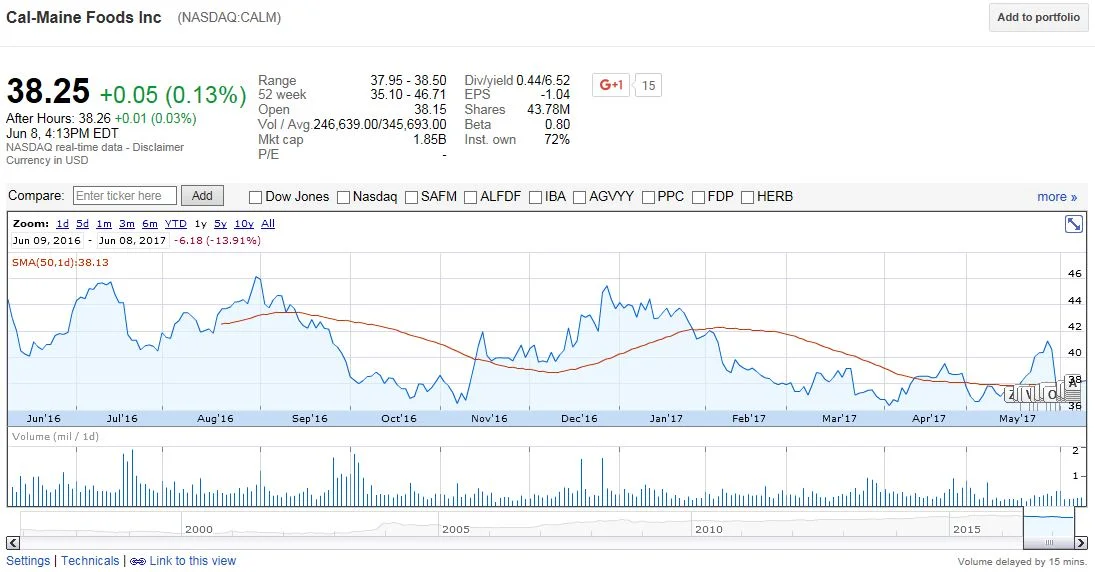This screenshot has height=572, width=1095.
Task: Select the 5y zoom range
Action: pos(221,224)
